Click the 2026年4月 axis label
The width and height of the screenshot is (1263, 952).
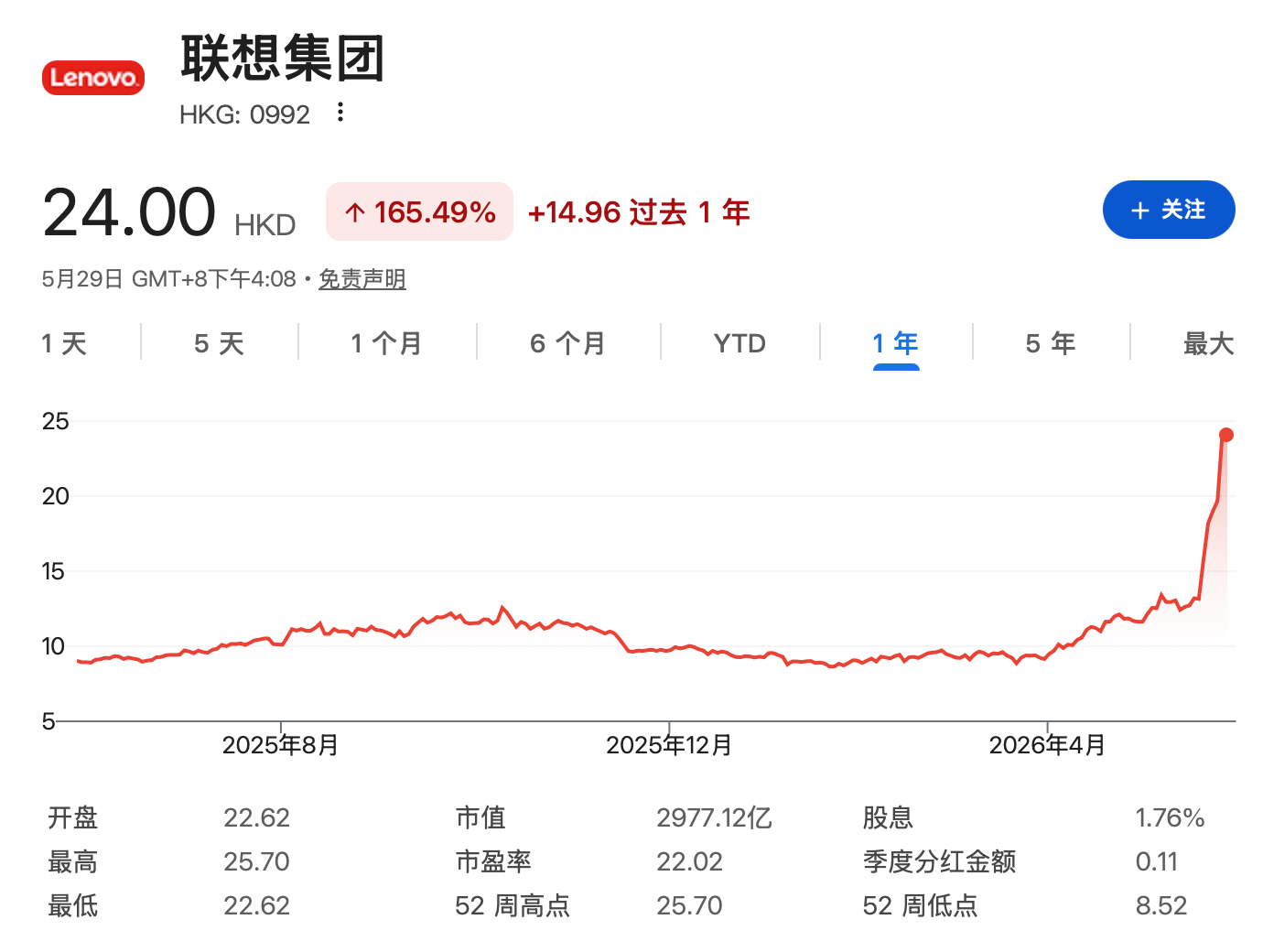point(1047,745)
